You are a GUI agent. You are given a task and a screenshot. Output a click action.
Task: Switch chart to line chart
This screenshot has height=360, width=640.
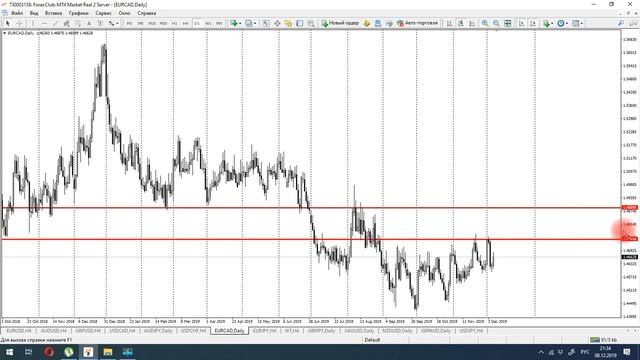[471, 23]
